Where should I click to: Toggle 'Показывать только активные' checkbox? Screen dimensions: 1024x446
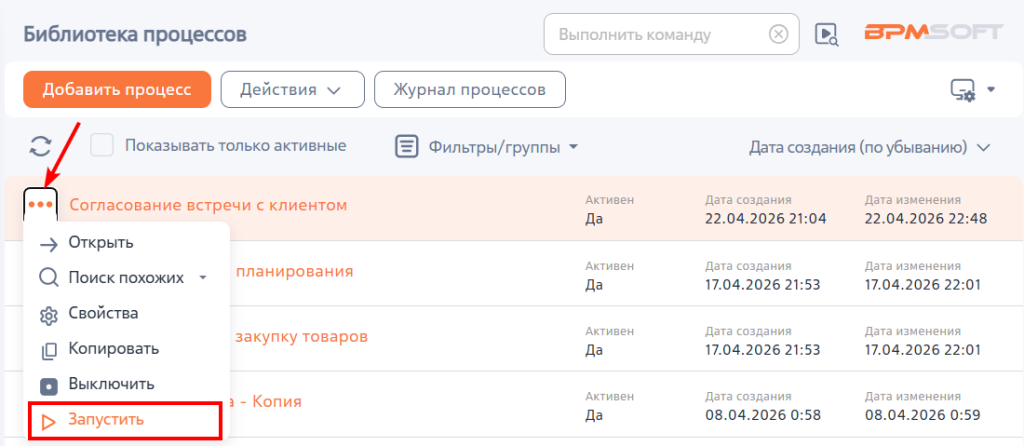point(102,146)
